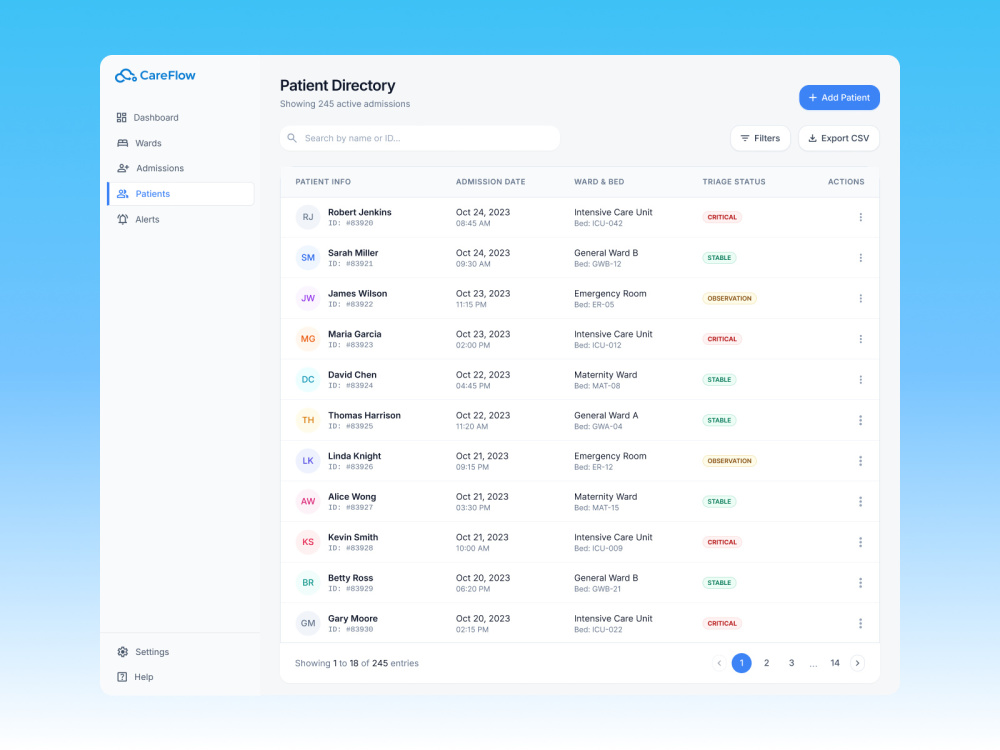
Task: Click the KS avatar for Kevin Smith
Action: click(x=308, y=542)
